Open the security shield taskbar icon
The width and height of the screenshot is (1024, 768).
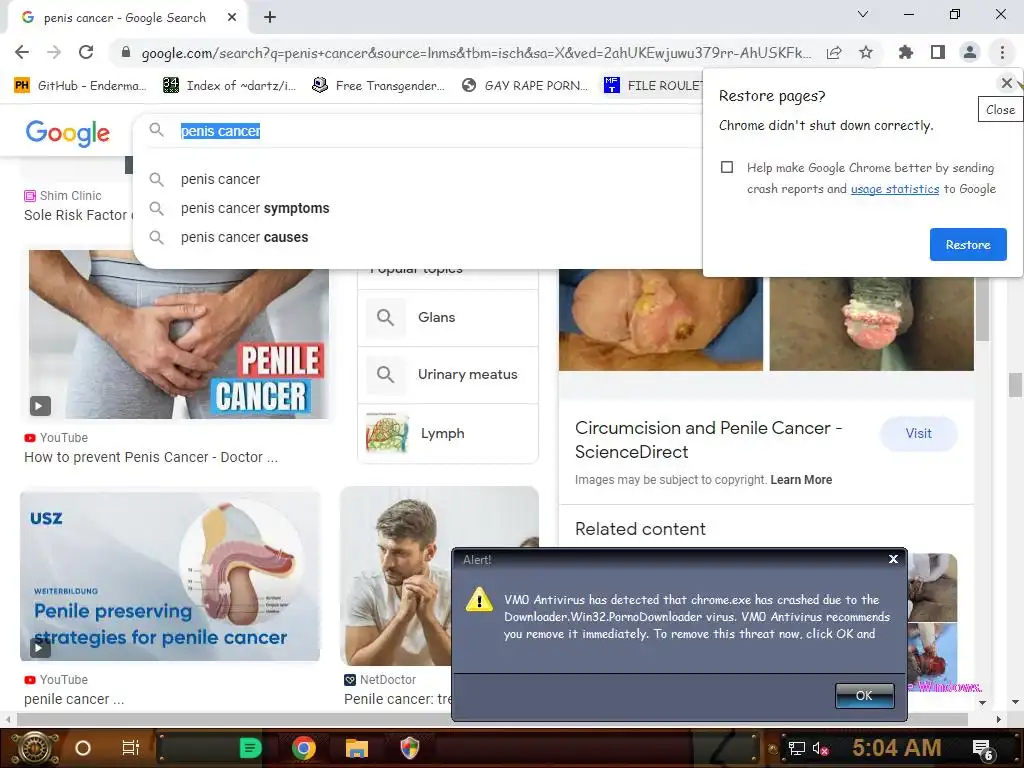[409, 748]
